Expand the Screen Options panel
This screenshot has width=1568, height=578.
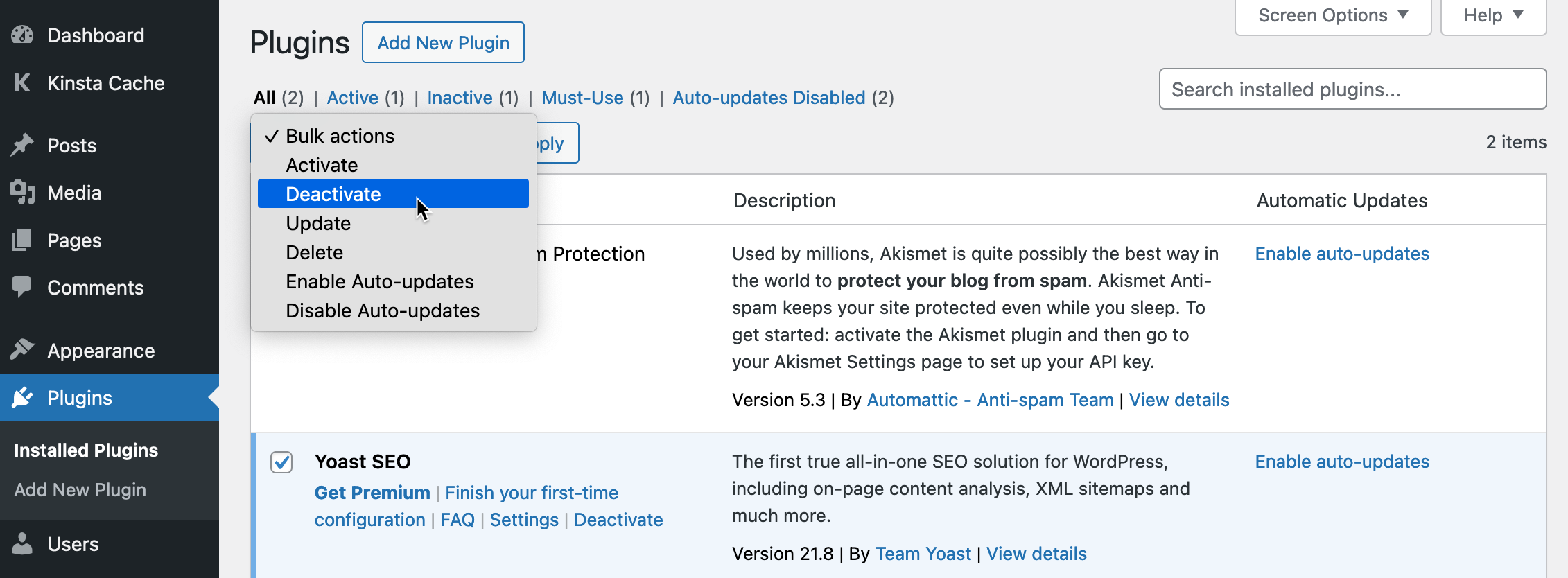click(1332, 16)
